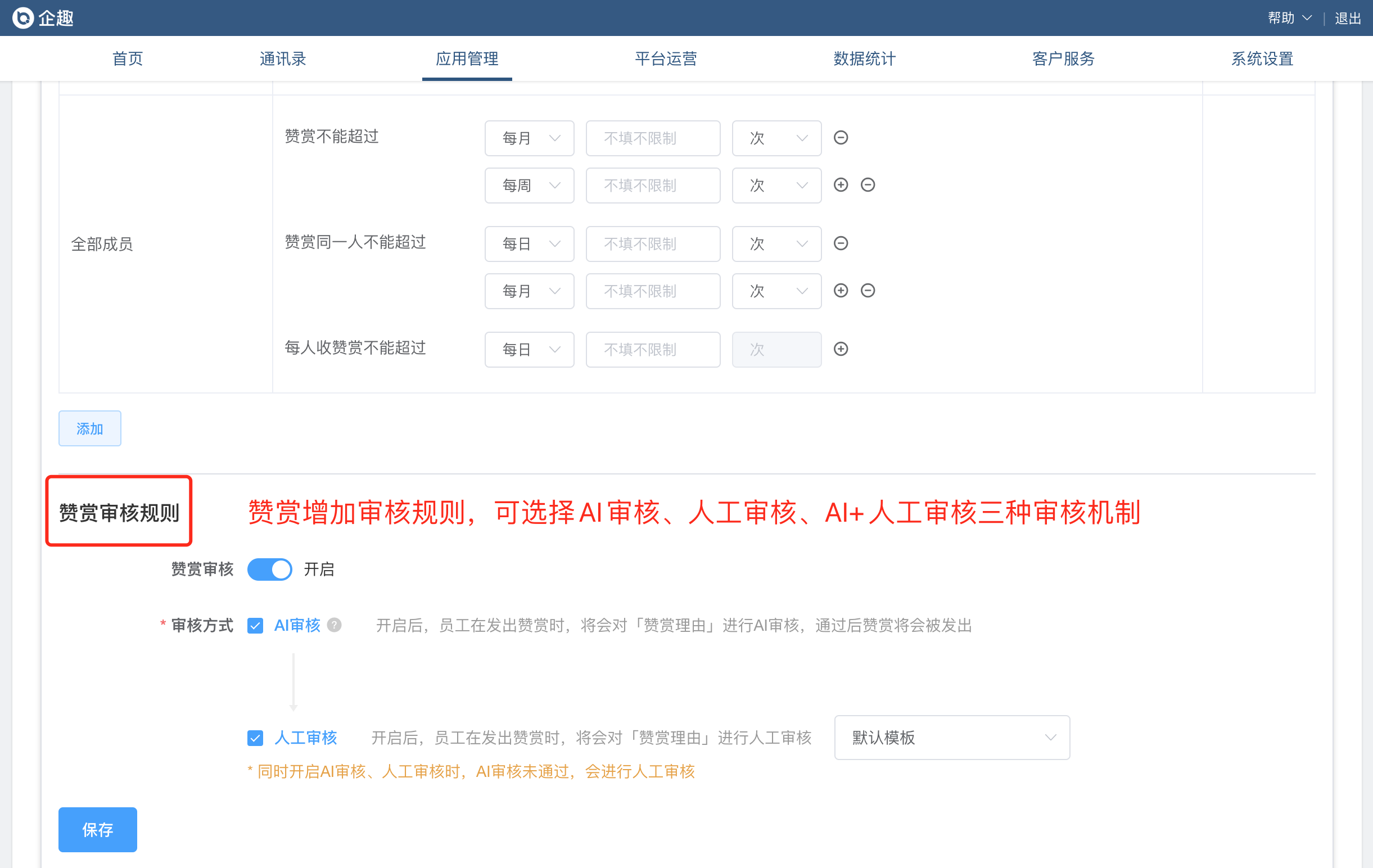The image size is (1373, 868).
Task: Remove 每日 row under 赞赏同一人不能超过
Action: click(841, 243)
